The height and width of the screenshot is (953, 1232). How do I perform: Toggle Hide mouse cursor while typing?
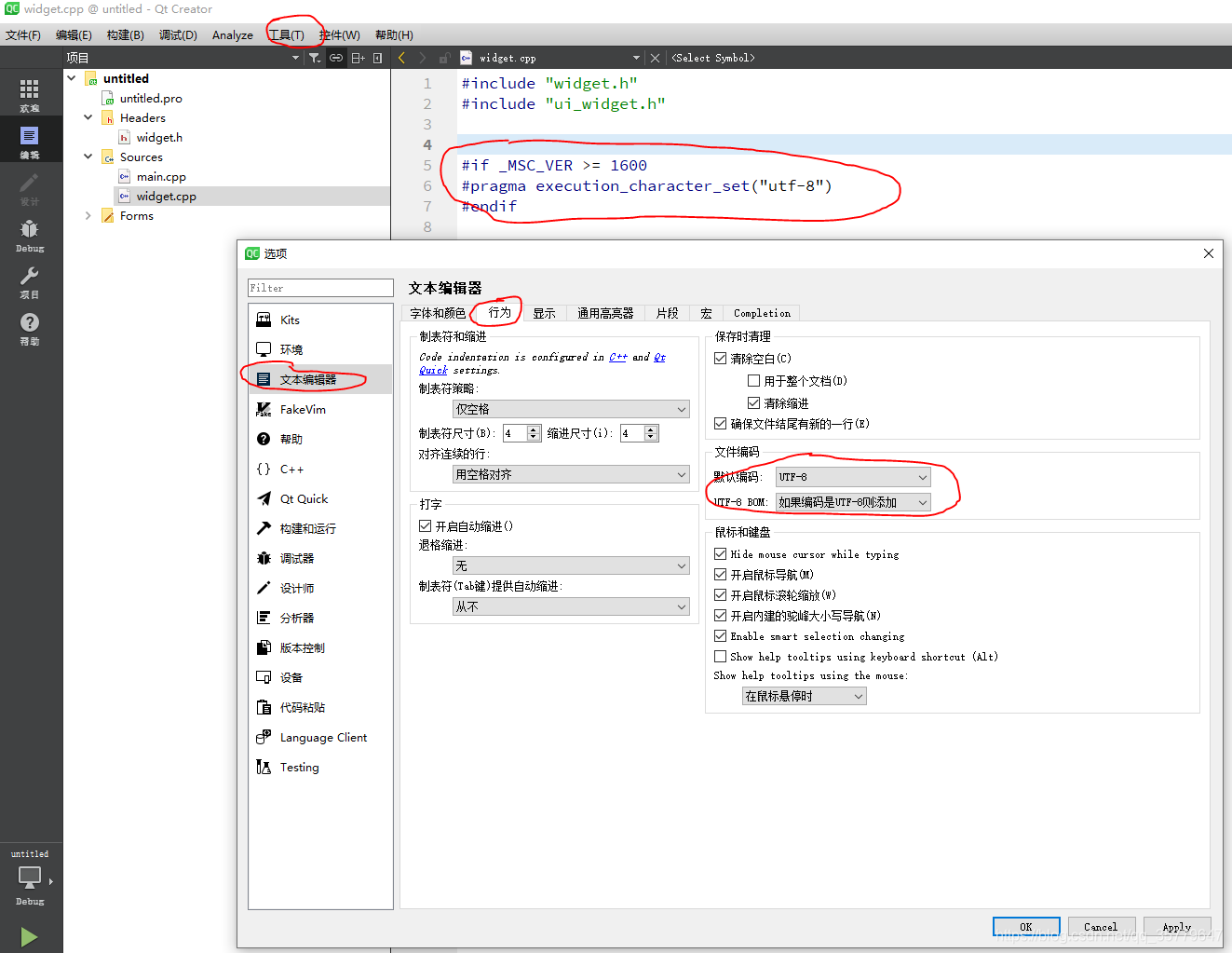[720, 554]
